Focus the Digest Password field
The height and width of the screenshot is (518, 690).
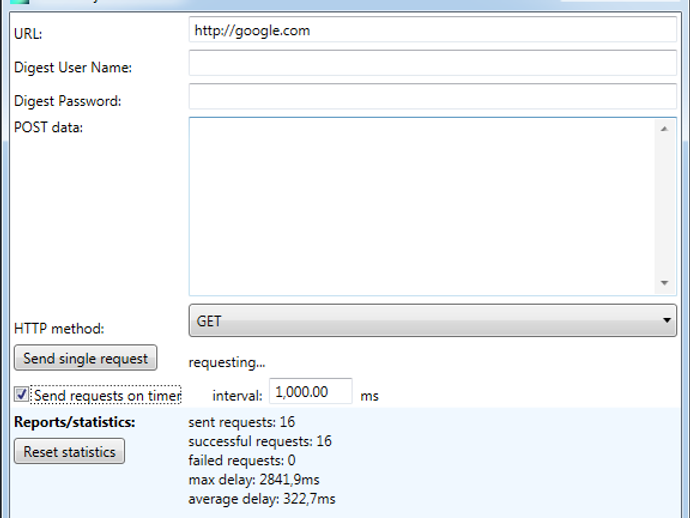point(433,96)
